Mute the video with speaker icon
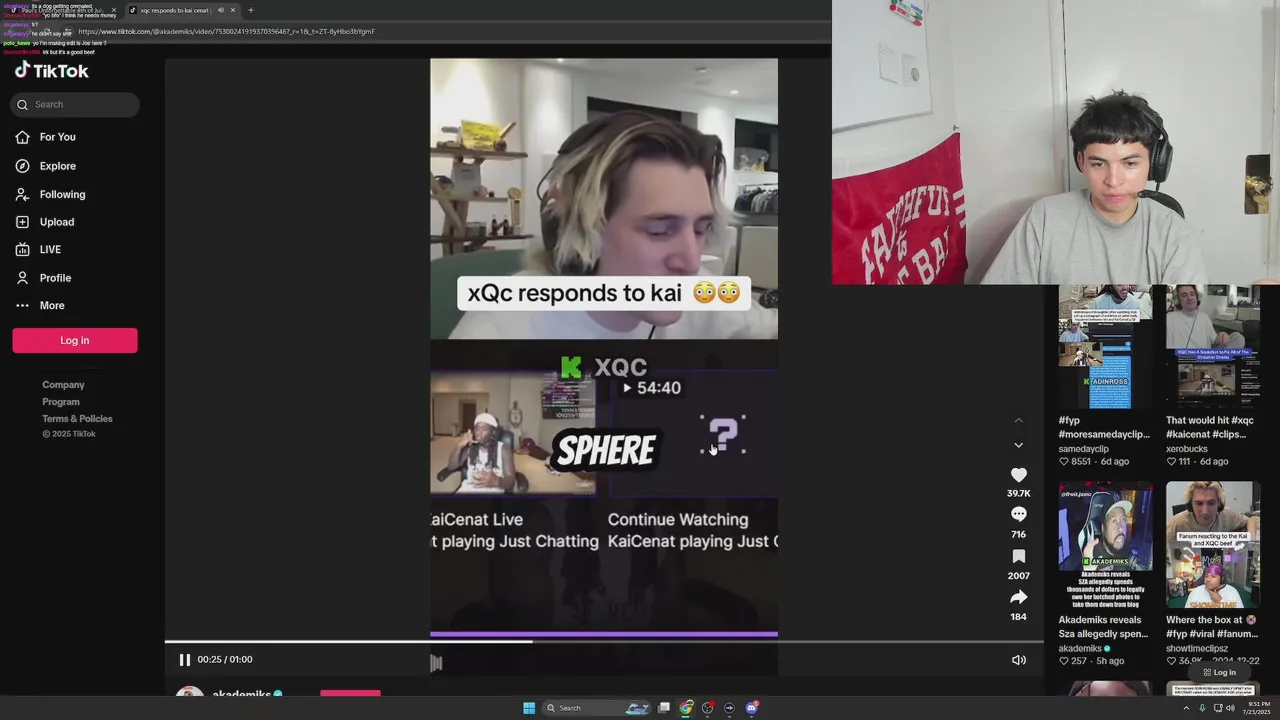Screen dimensions: 1280x720 tap(1019, 660)
